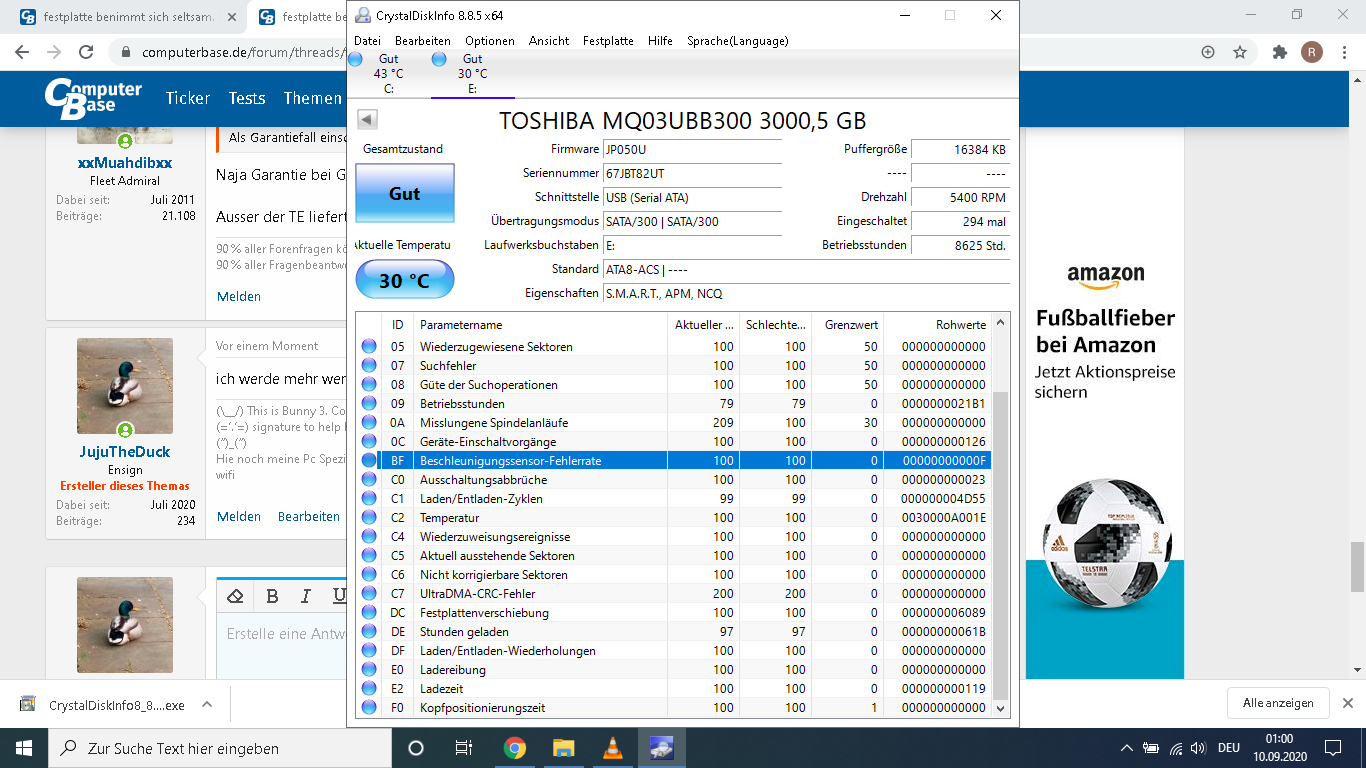
Task: Click the CrystalDiskInfo title bar app icon
Action: [x=362, y=15]
